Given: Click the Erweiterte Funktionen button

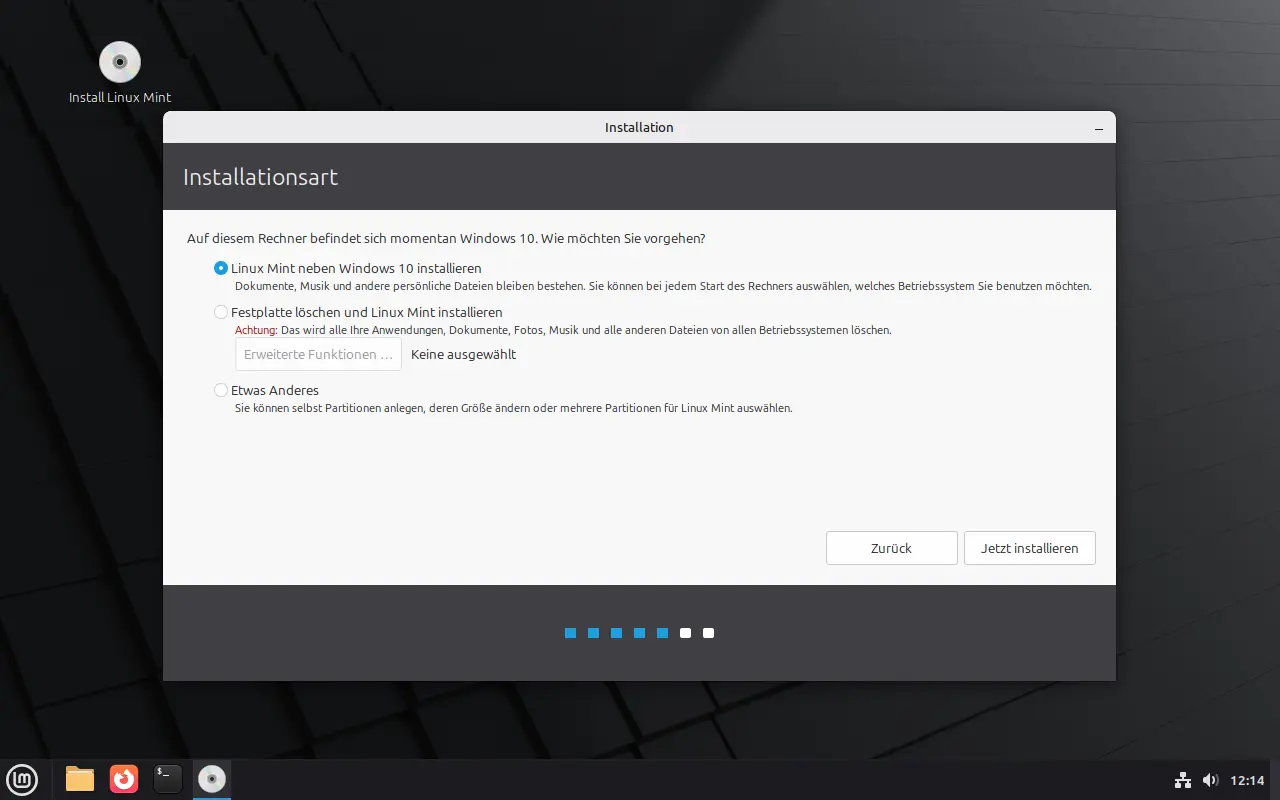Looking at the screenshot, I should tap(318, 354).
